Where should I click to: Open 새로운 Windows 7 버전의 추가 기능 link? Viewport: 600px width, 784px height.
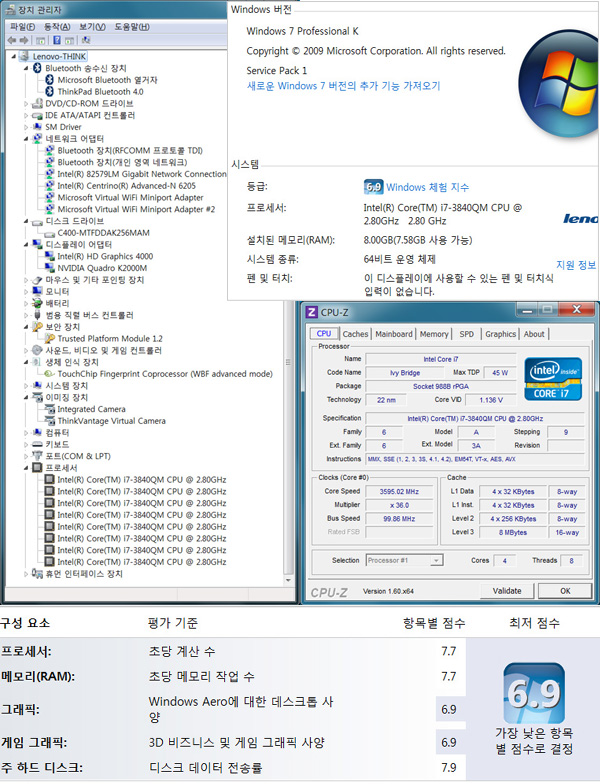(344, 86)
